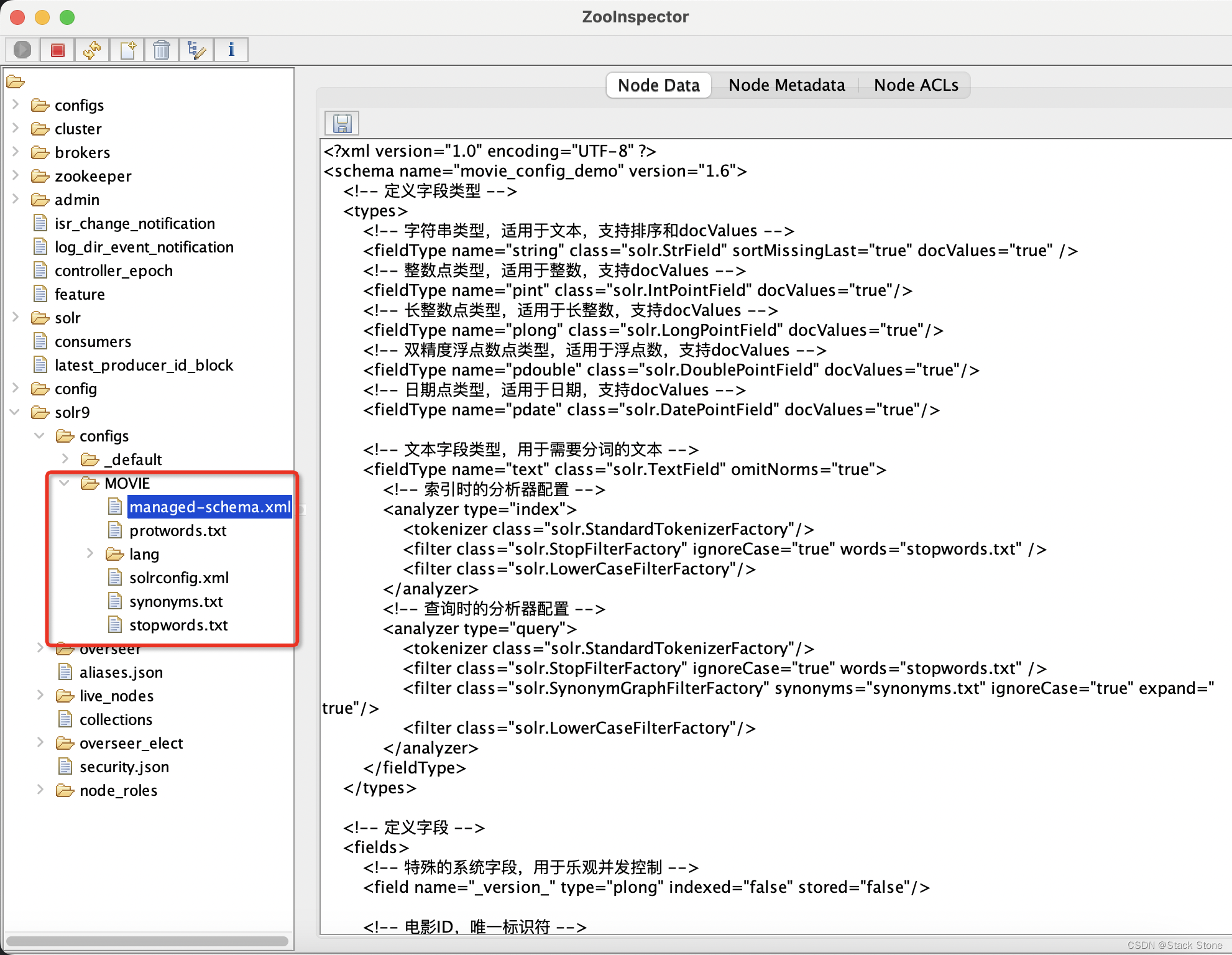The image size is (1232, 955).
Task: Select the aliases.json node
Action: [x=121, y=672]
